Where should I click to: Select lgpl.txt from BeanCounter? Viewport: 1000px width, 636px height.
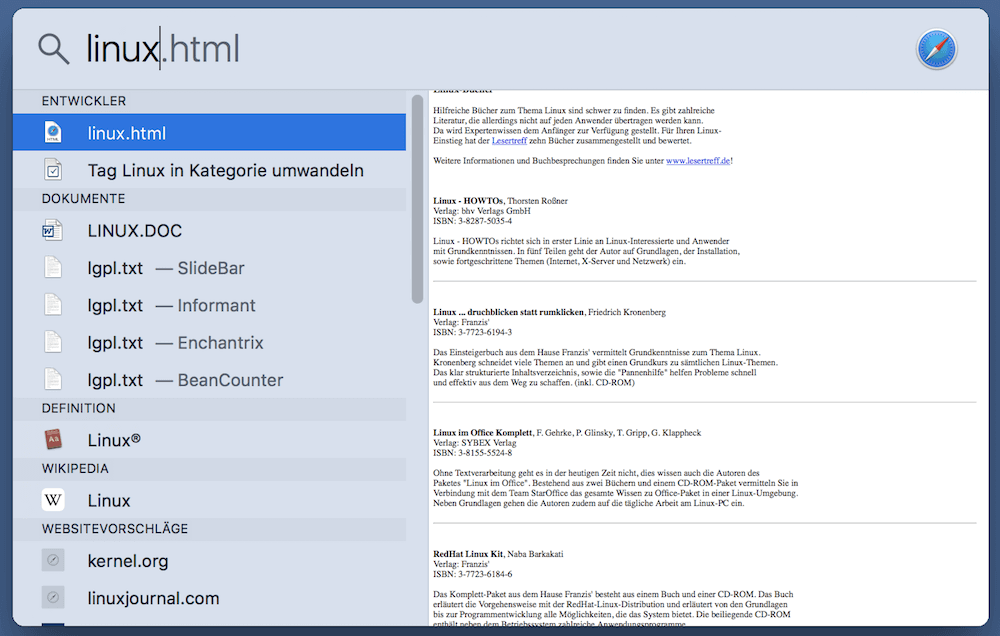click(x=209, y=380)
